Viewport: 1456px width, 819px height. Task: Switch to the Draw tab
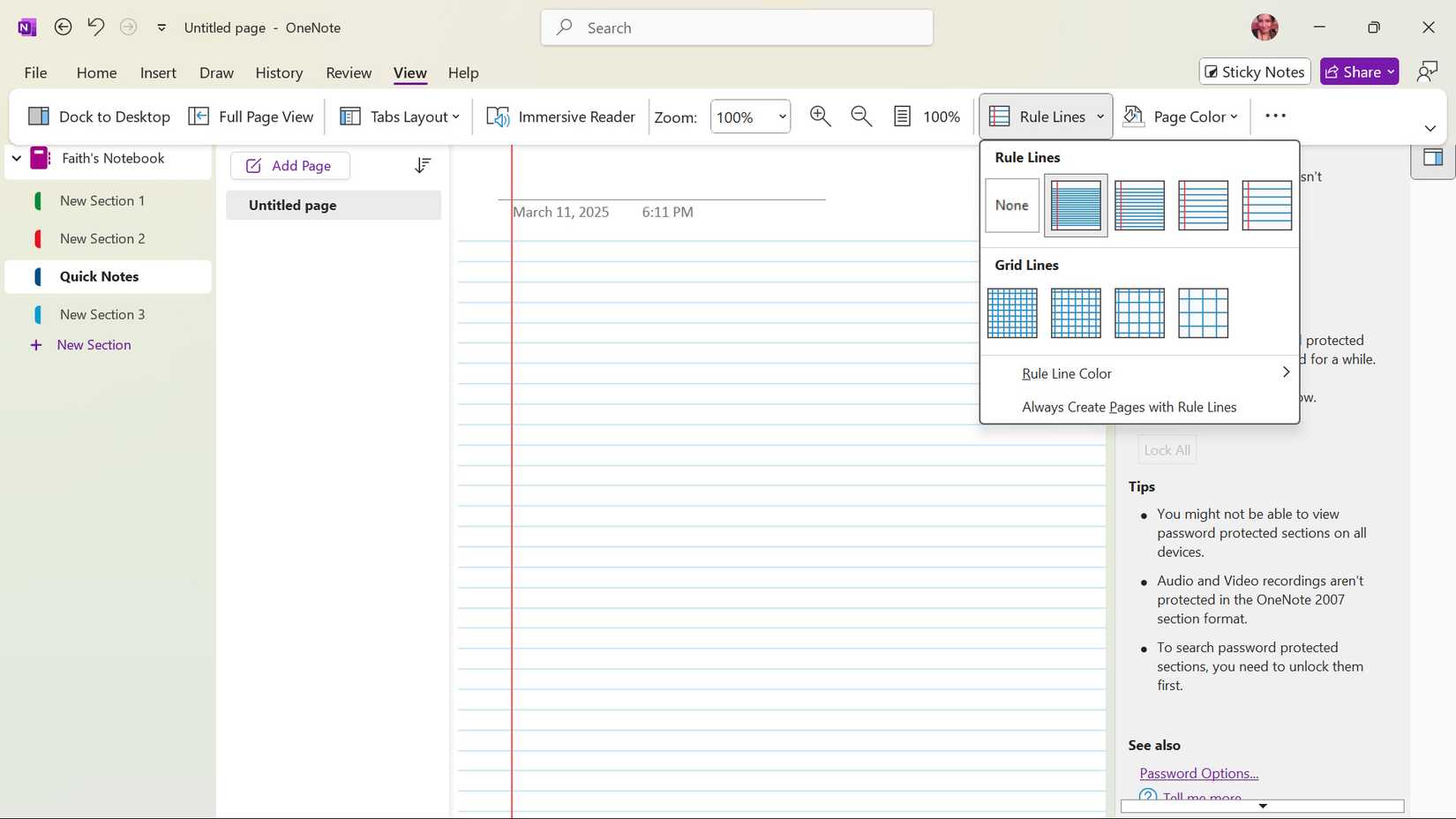(216, 72)
